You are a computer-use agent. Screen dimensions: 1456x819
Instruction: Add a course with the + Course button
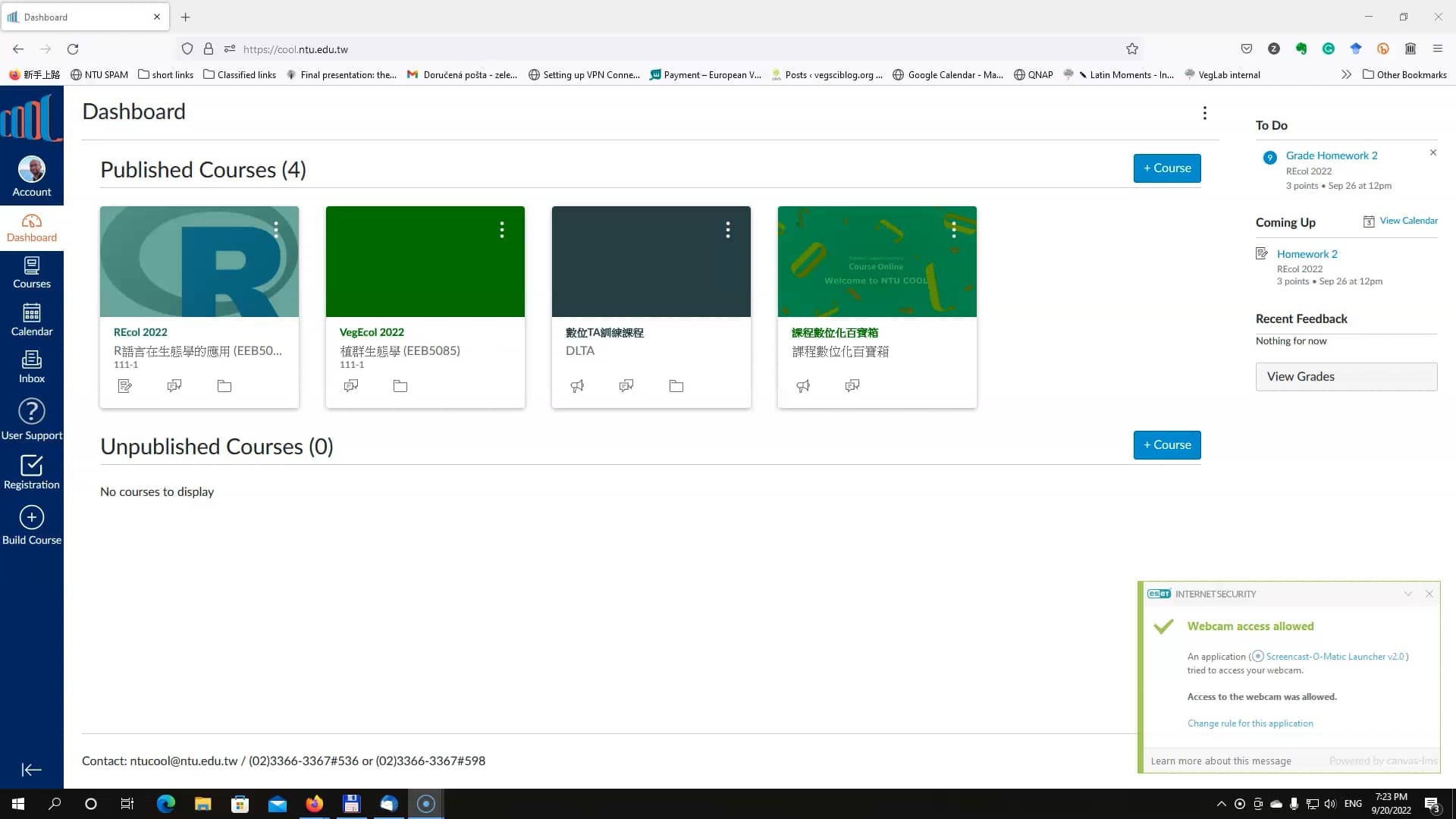point(1166,168)
